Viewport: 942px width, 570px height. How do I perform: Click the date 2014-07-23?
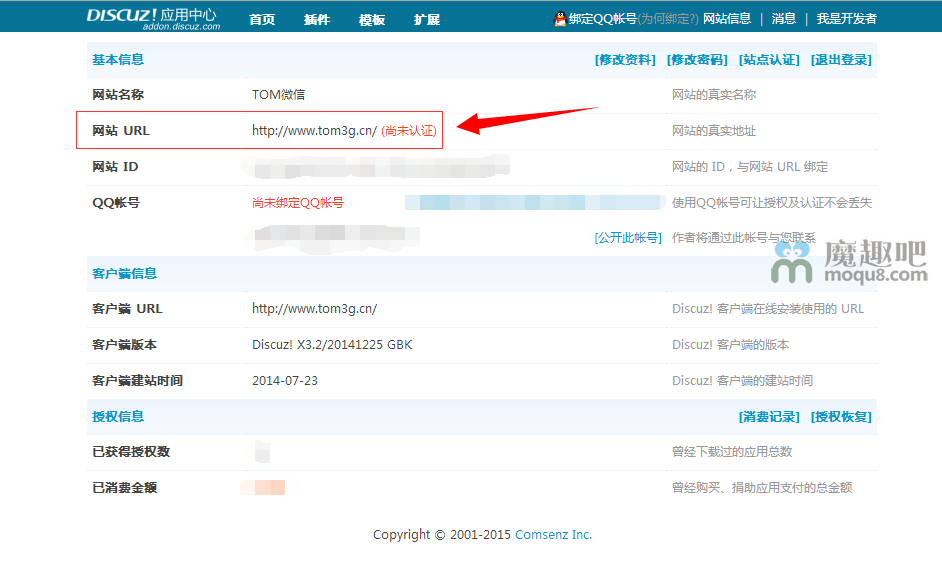(x=285, y=380)
